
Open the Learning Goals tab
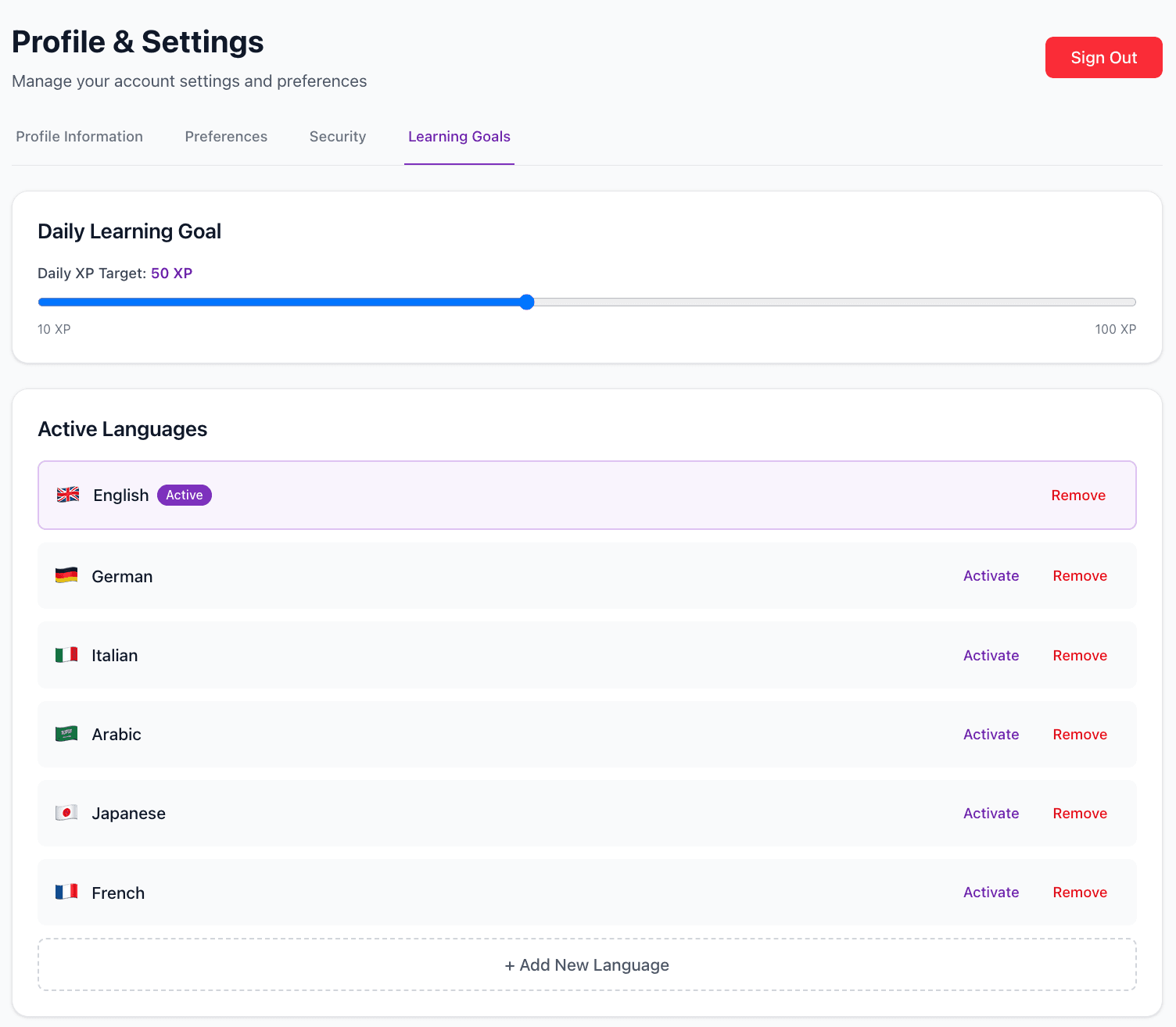coord(459,136)
